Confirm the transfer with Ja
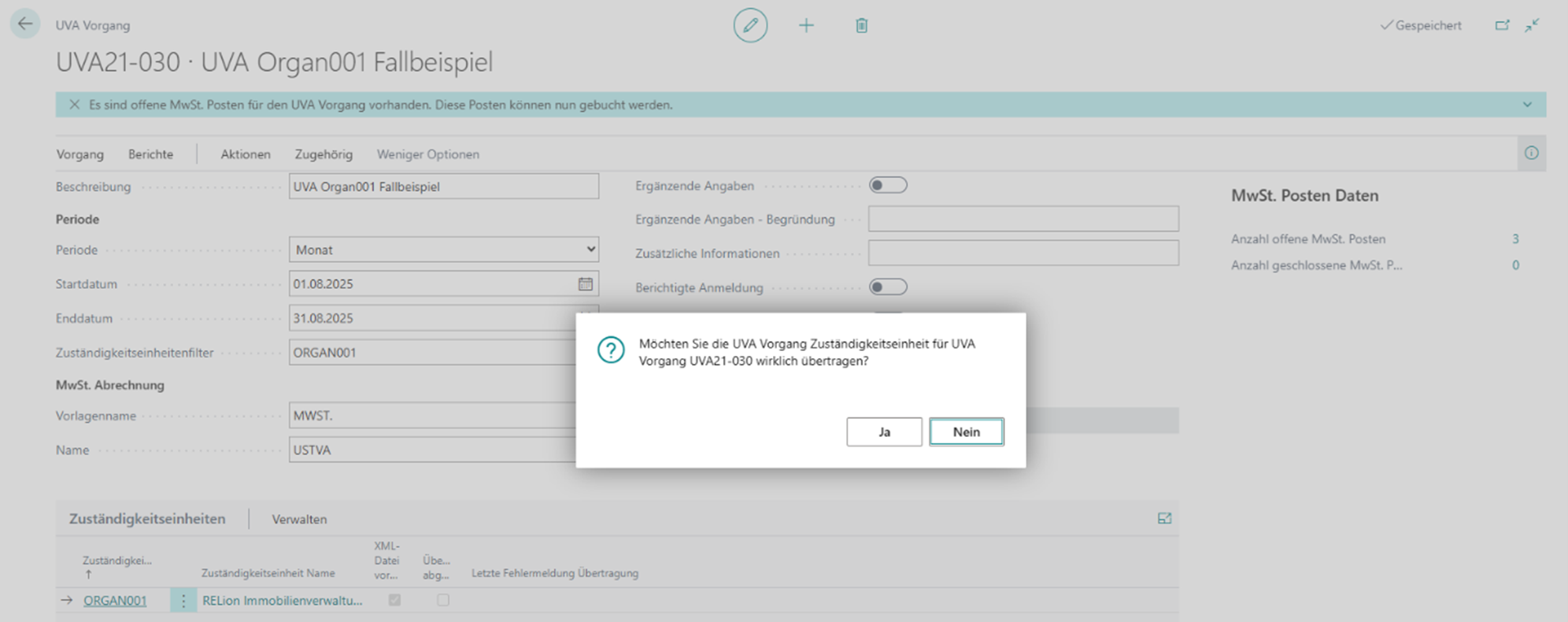The width and height of the screenshot is (1568, 622). pos(884,431)
